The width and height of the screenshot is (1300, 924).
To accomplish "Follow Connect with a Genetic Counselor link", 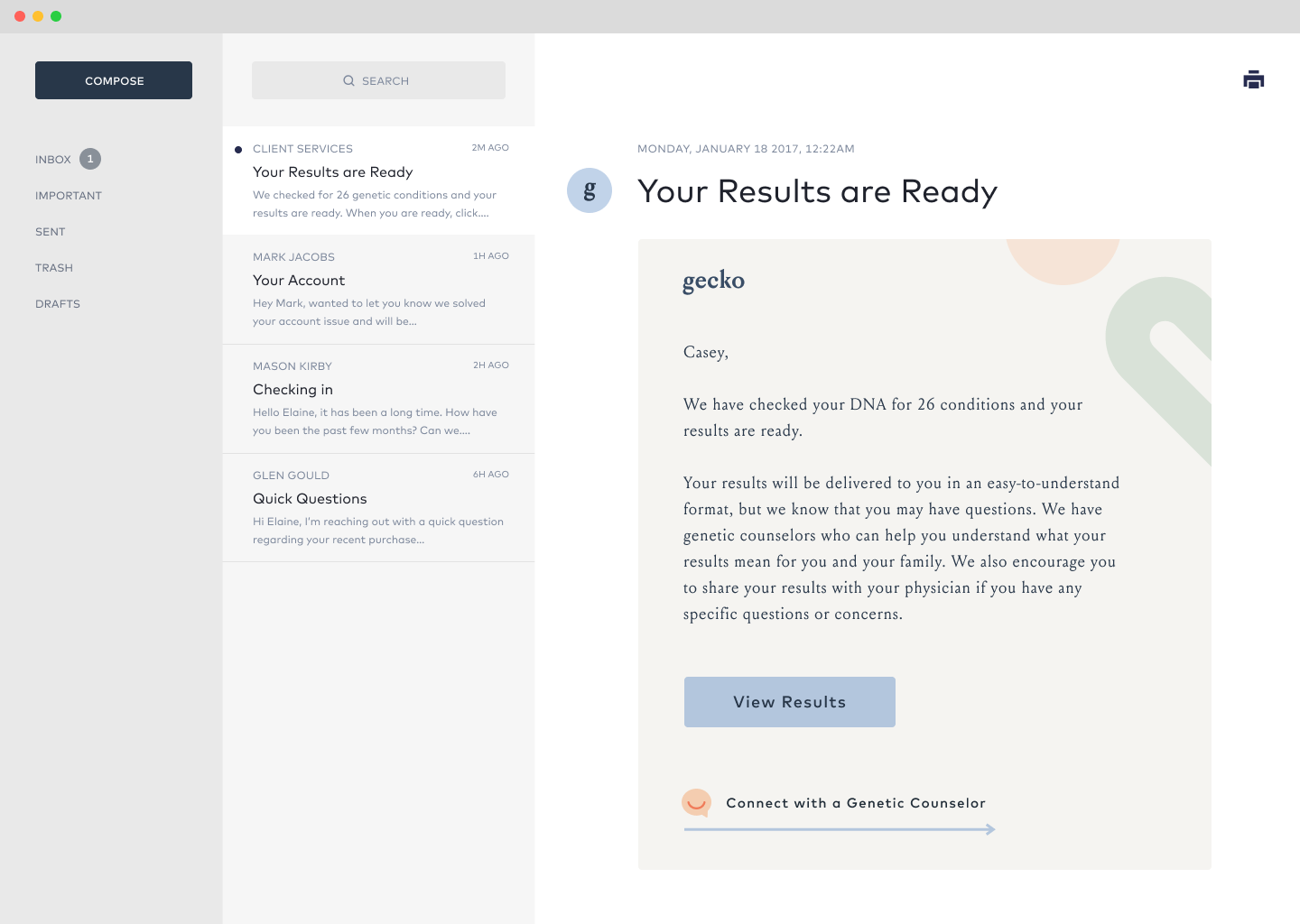I will [x=856, y=803].
